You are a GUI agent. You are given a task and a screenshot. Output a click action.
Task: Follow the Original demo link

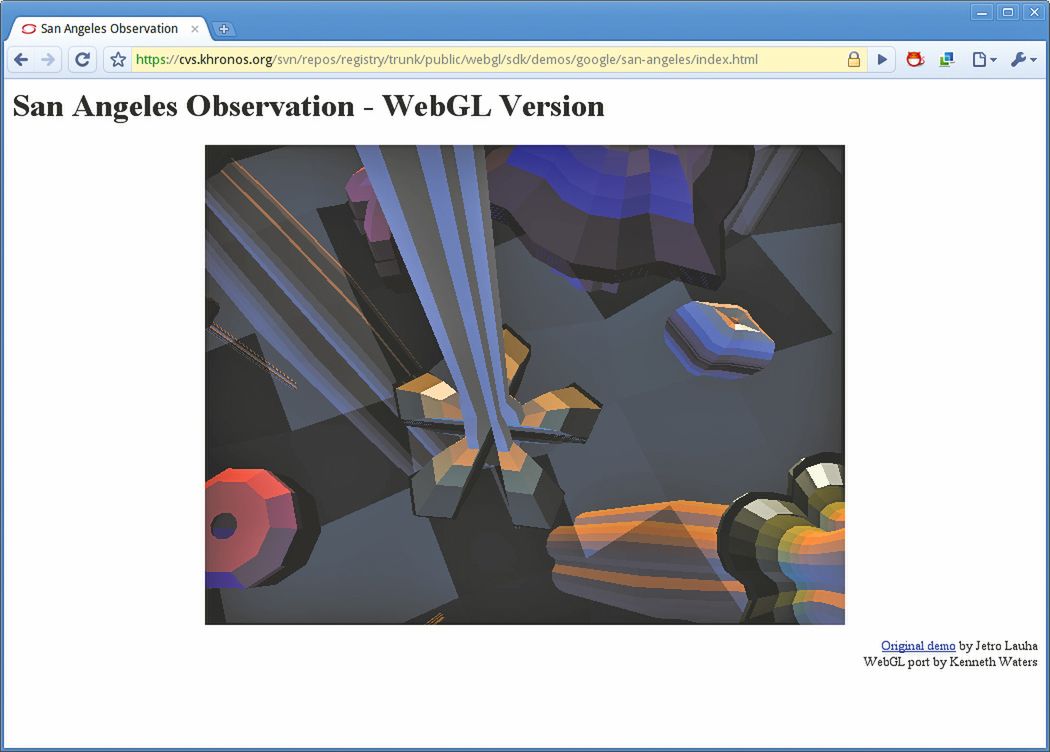[x=917, y=646]
